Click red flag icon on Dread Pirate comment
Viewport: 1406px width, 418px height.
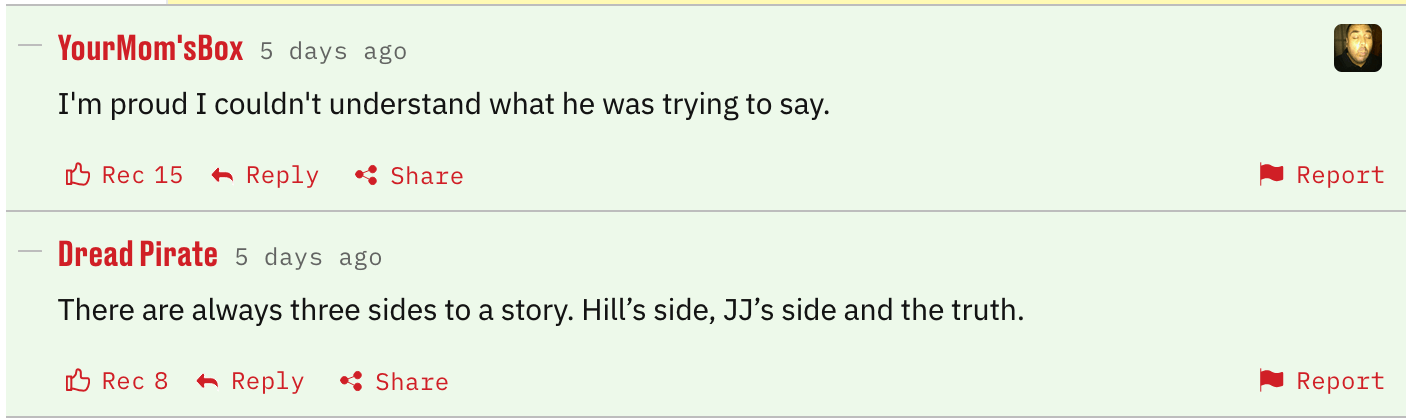click(1271, 381)
